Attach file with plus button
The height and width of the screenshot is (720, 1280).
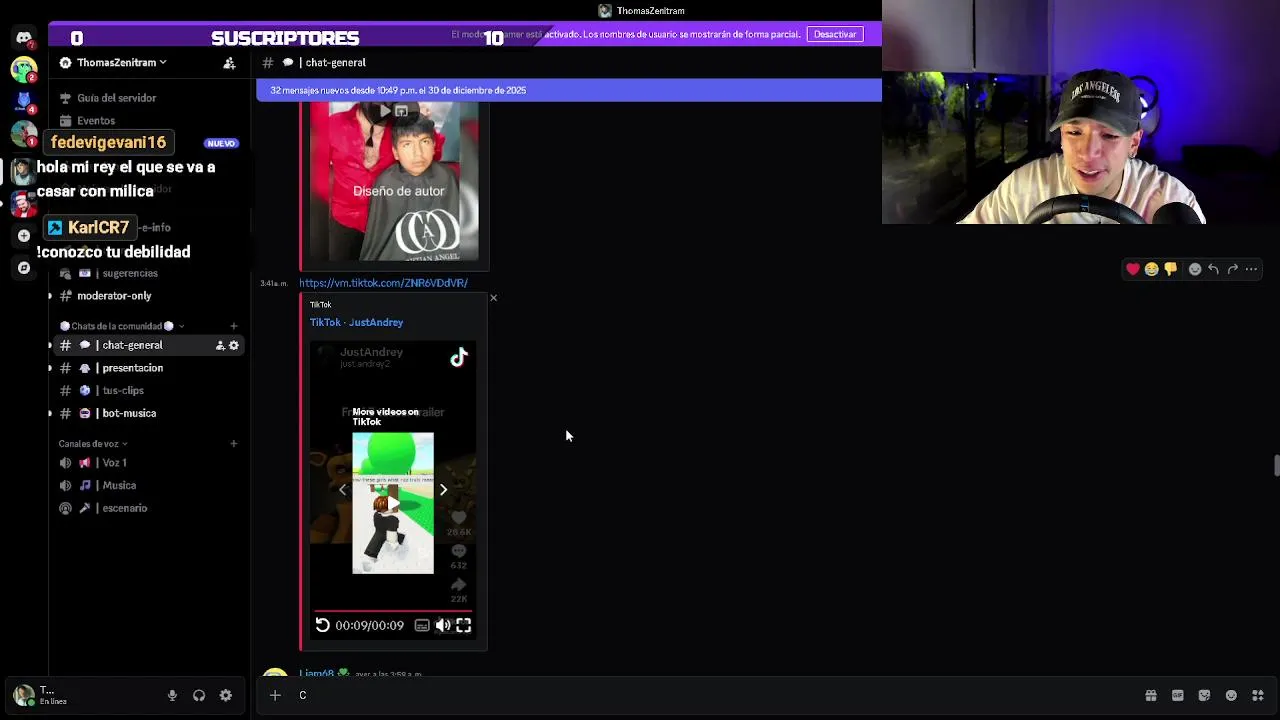pos(275,696)
